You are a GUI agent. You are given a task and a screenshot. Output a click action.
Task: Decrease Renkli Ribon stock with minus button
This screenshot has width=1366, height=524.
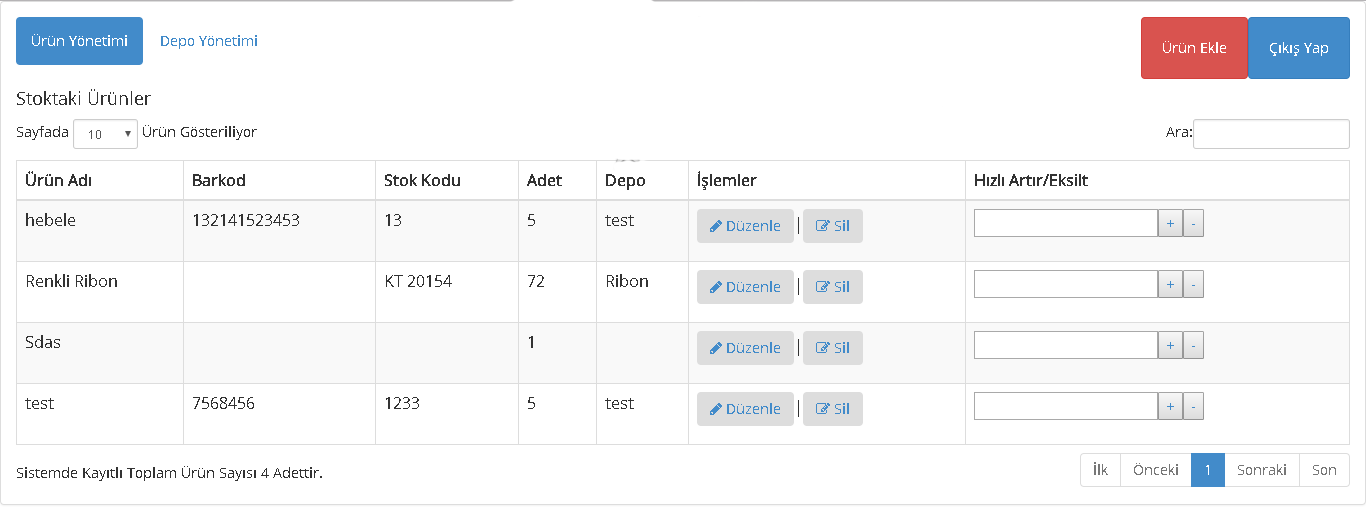1193,284
